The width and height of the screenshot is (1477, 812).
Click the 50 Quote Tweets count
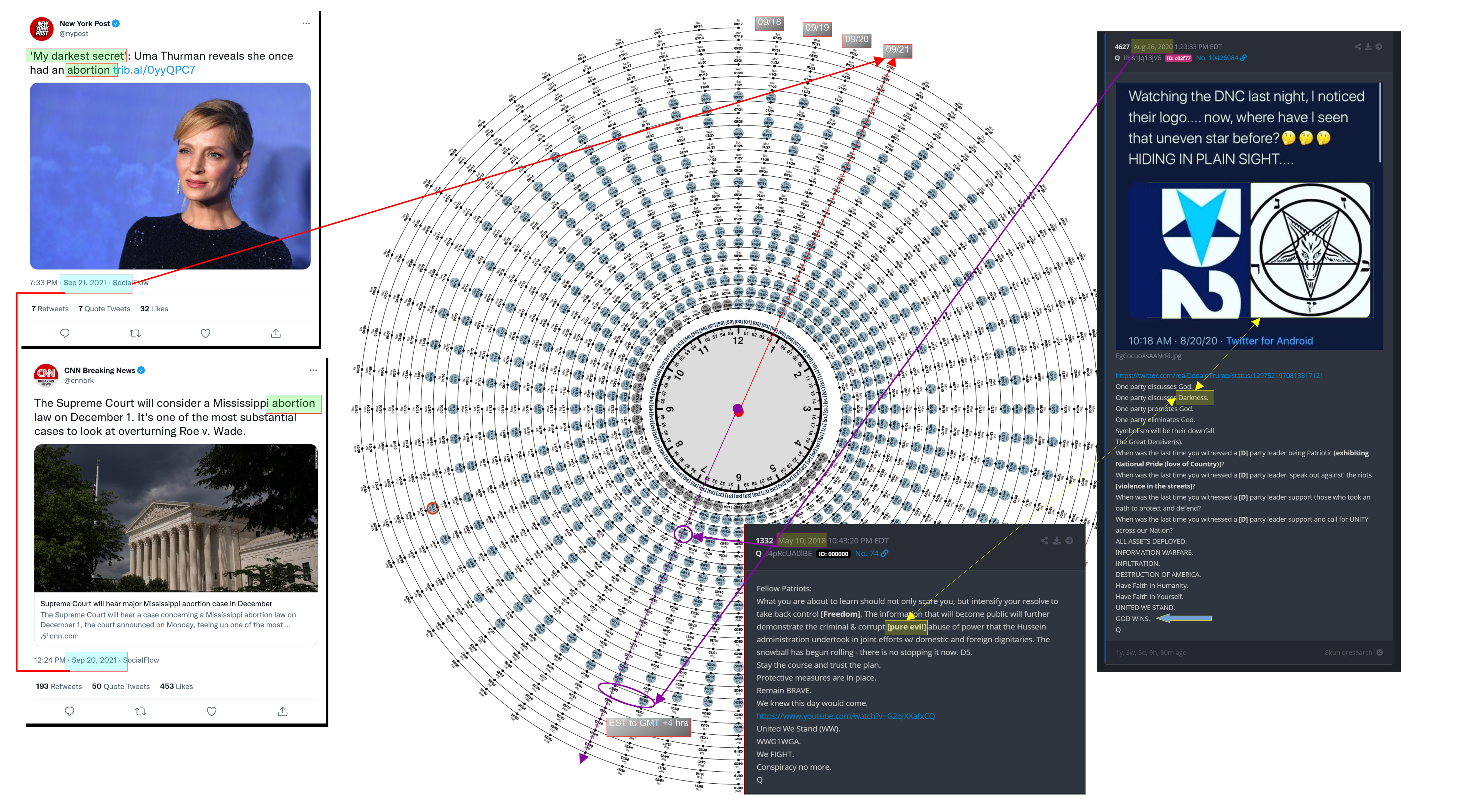[x=121, y=687]
